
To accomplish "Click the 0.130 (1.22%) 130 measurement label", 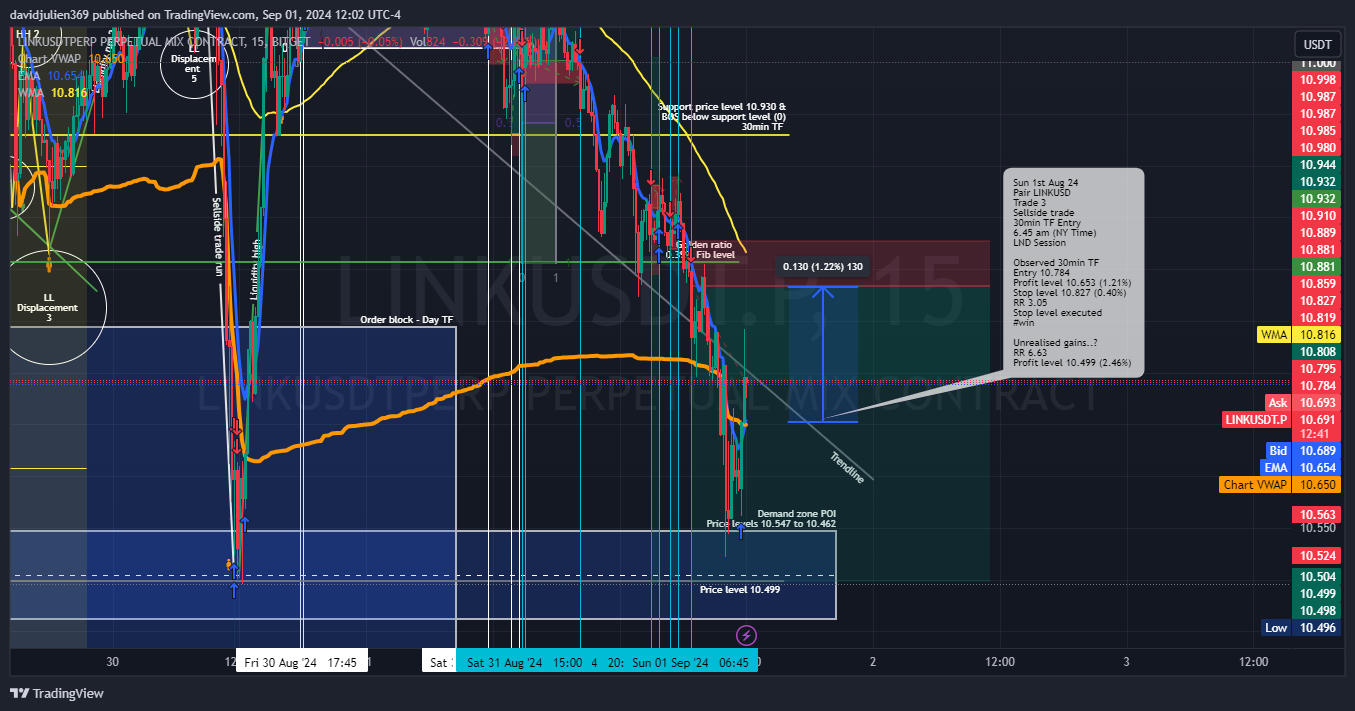I will 822,266.
